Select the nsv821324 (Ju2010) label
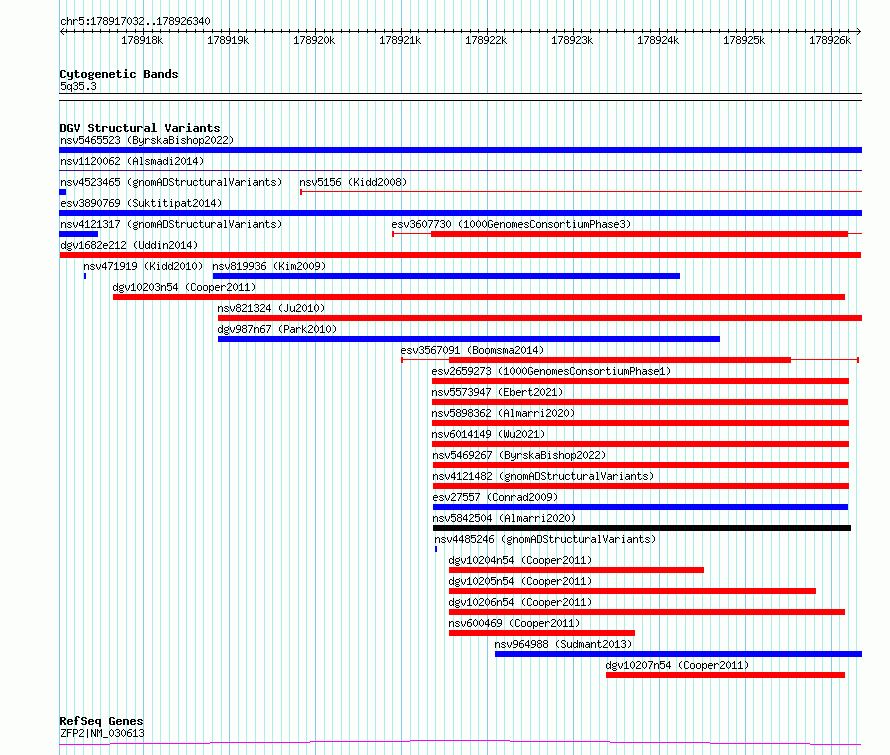The image size is (890, 755). point(271,308)
